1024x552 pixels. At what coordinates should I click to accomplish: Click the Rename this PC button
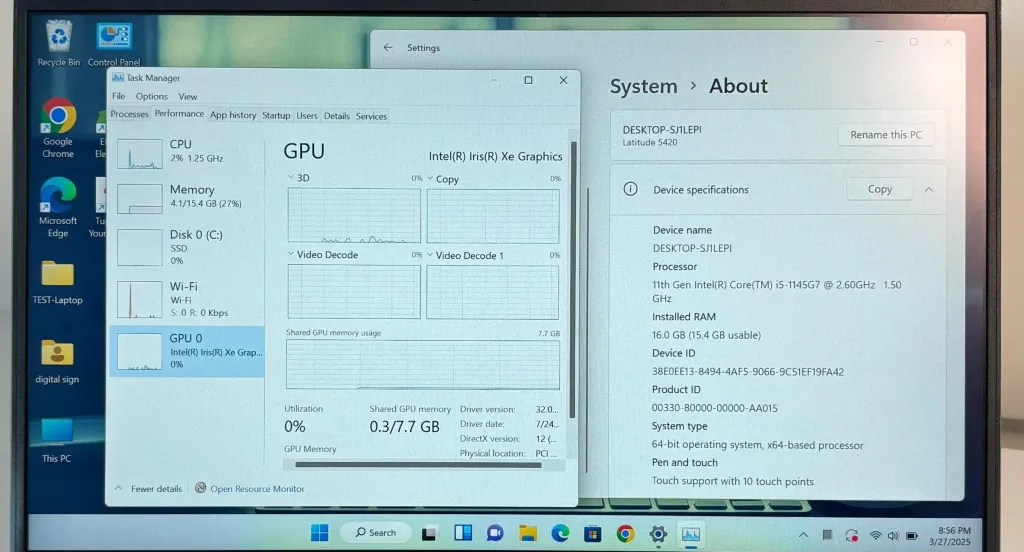coord(885,135)
